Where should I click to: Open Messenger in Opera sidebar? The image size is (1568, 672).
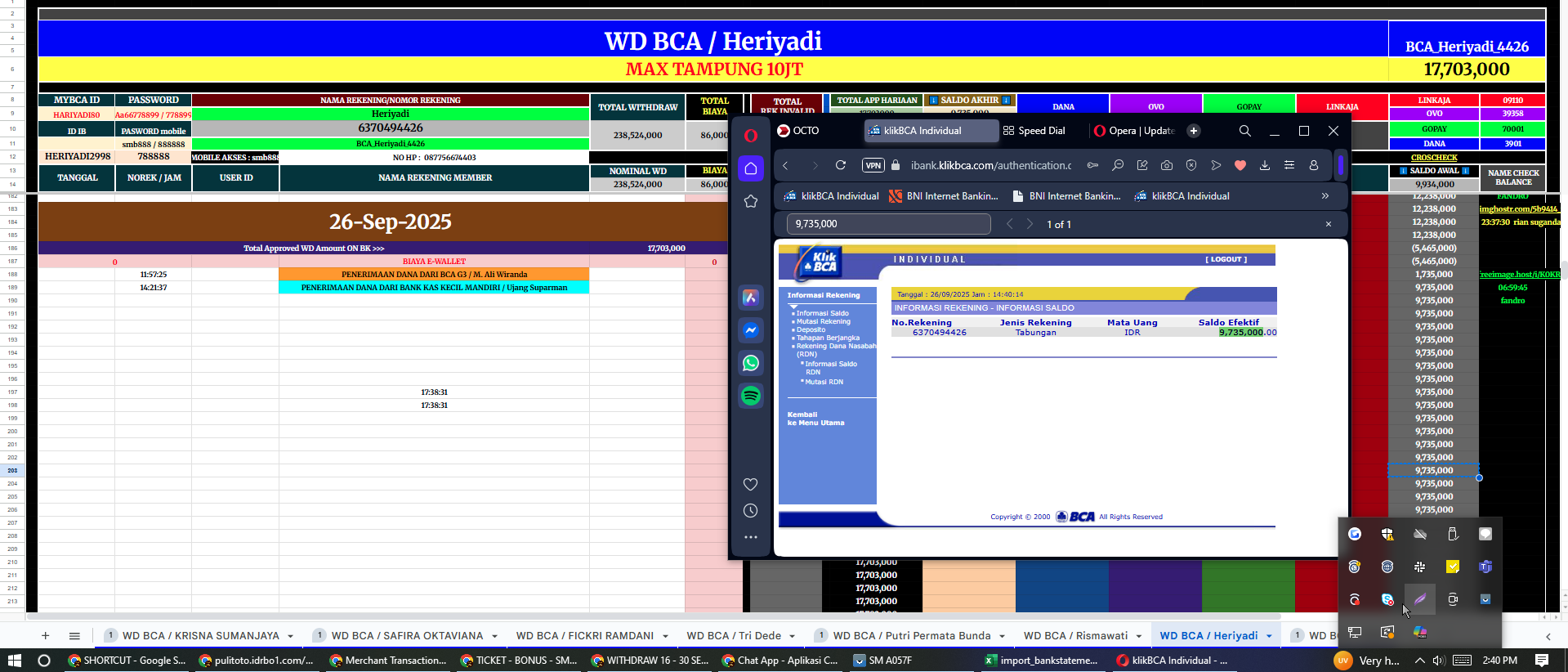click(x=750, y=330)
